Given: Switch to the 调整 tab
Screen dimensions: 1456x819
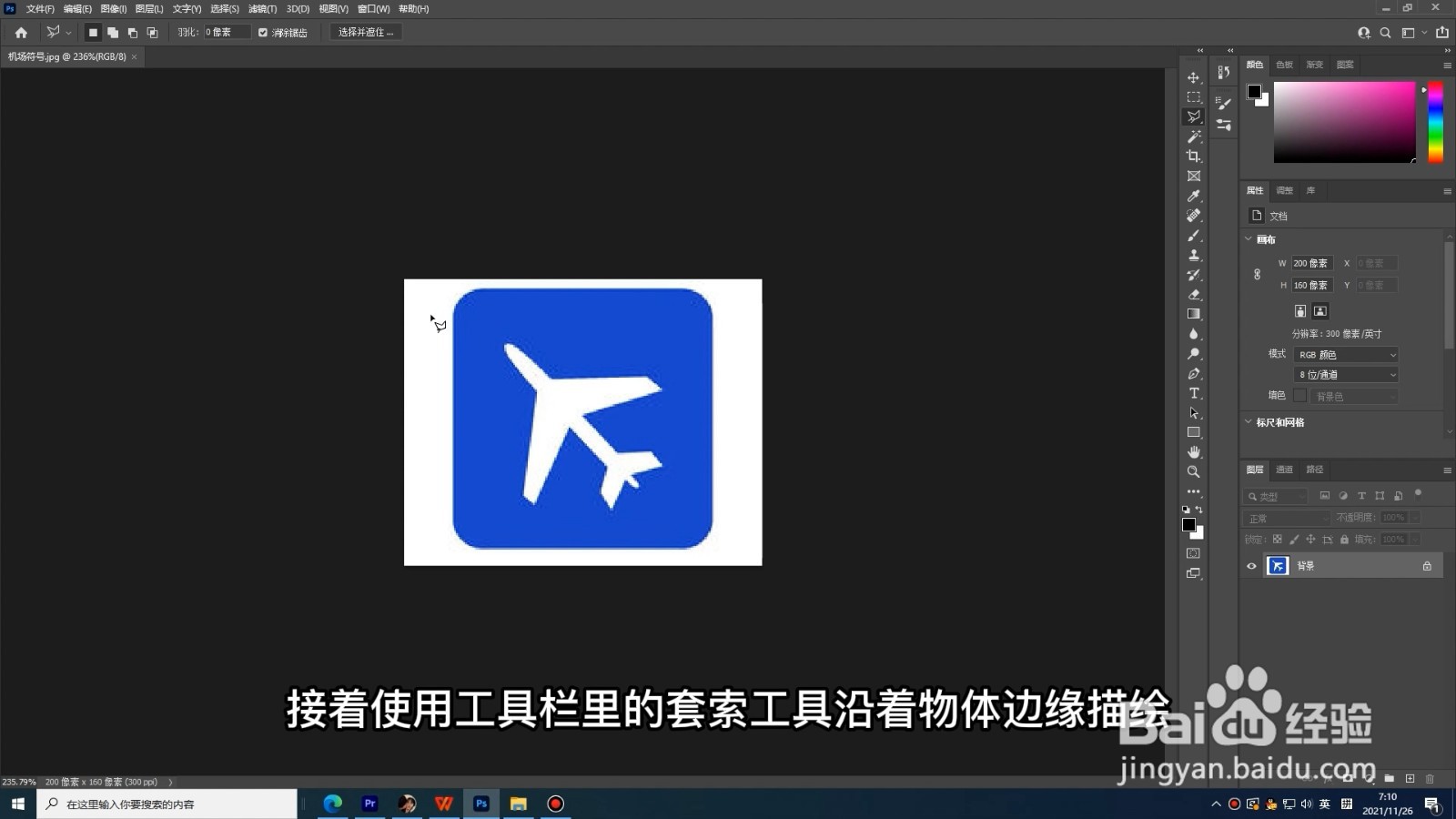Looking at the screenshot, I should (1284, 190).
